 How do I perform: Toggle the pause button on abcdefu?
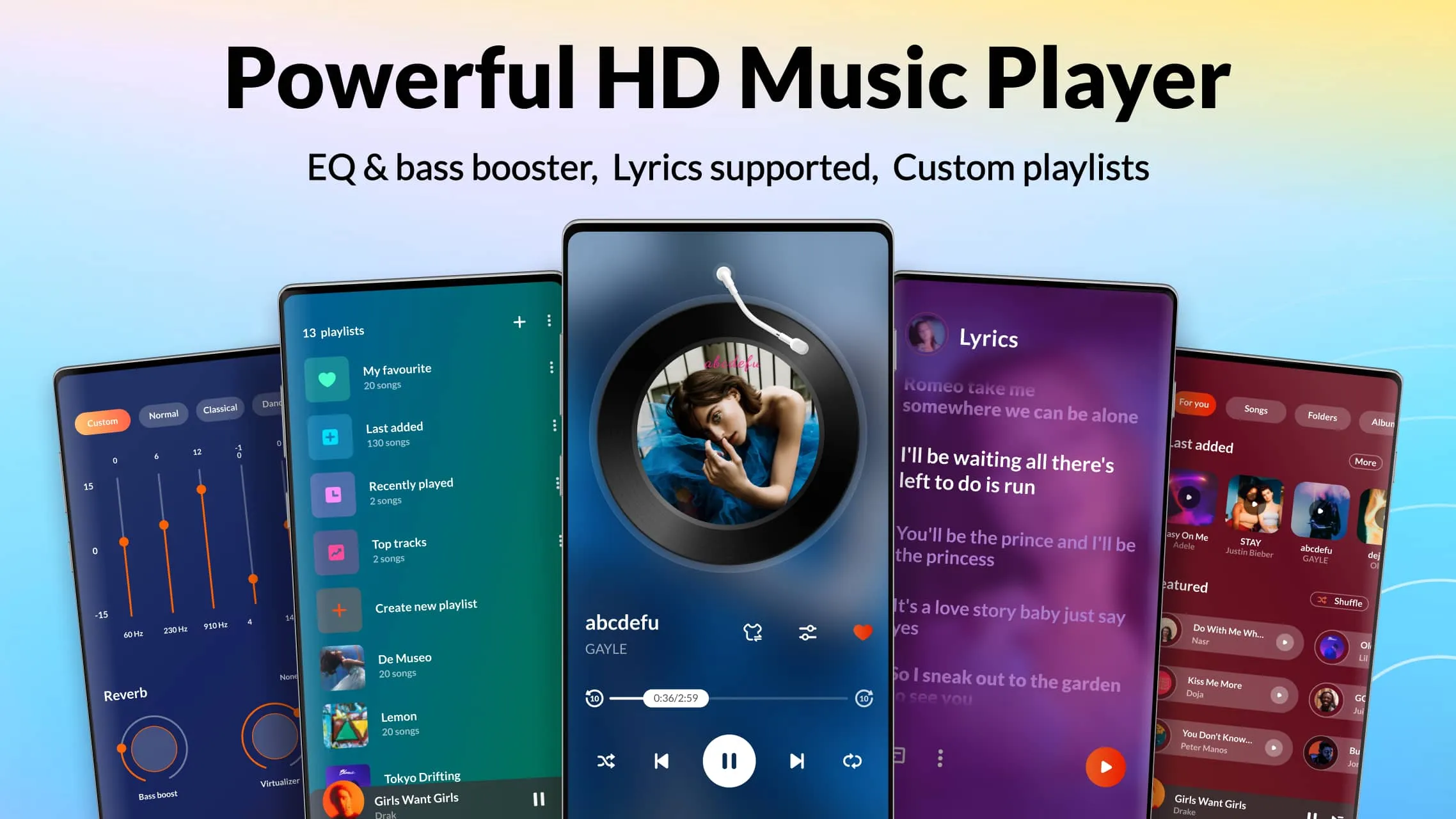728,761
